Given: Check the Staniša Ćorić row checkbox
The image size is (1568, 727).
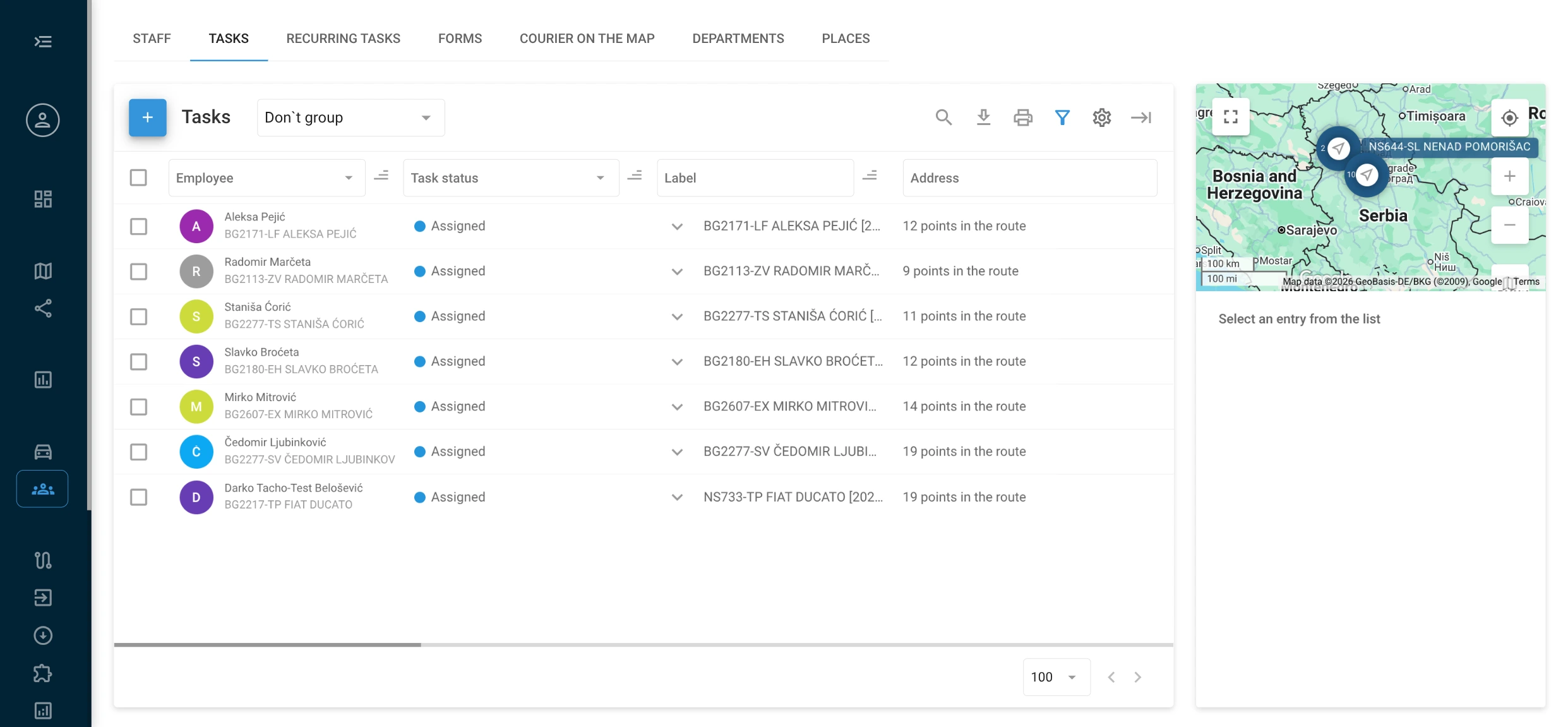Looking at the screenshot, I should (x=138, y=316).
